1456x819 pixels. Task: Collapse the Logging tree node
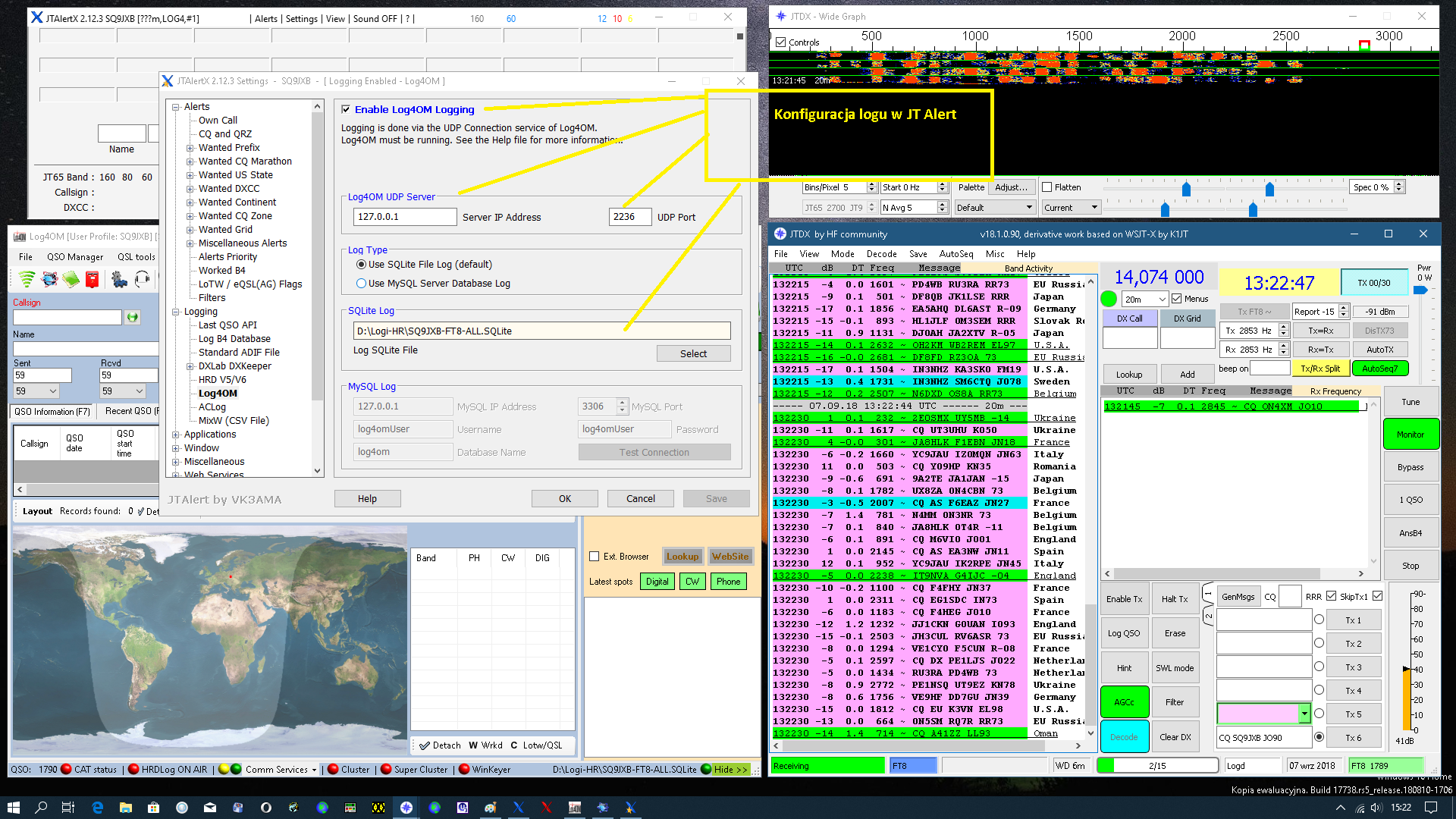(x=176, y=312)
